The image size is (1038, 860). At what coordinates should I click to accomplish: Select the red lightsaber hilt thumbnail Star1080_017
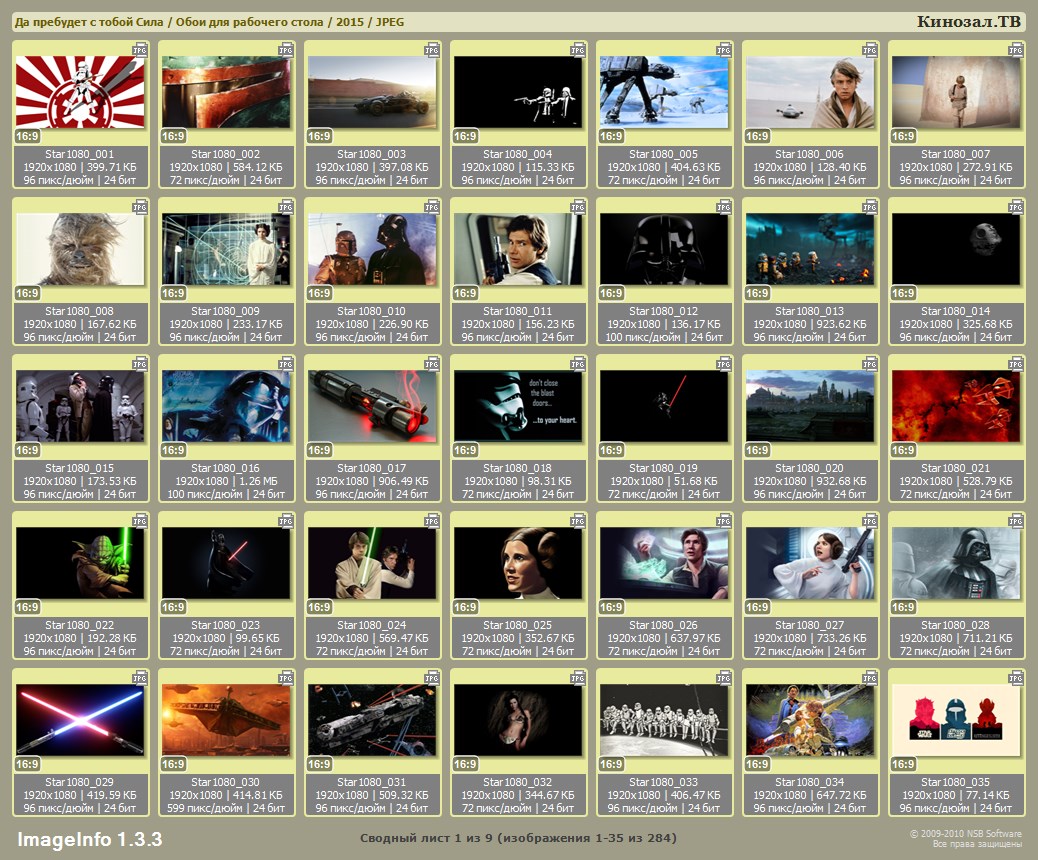point(372,405)
